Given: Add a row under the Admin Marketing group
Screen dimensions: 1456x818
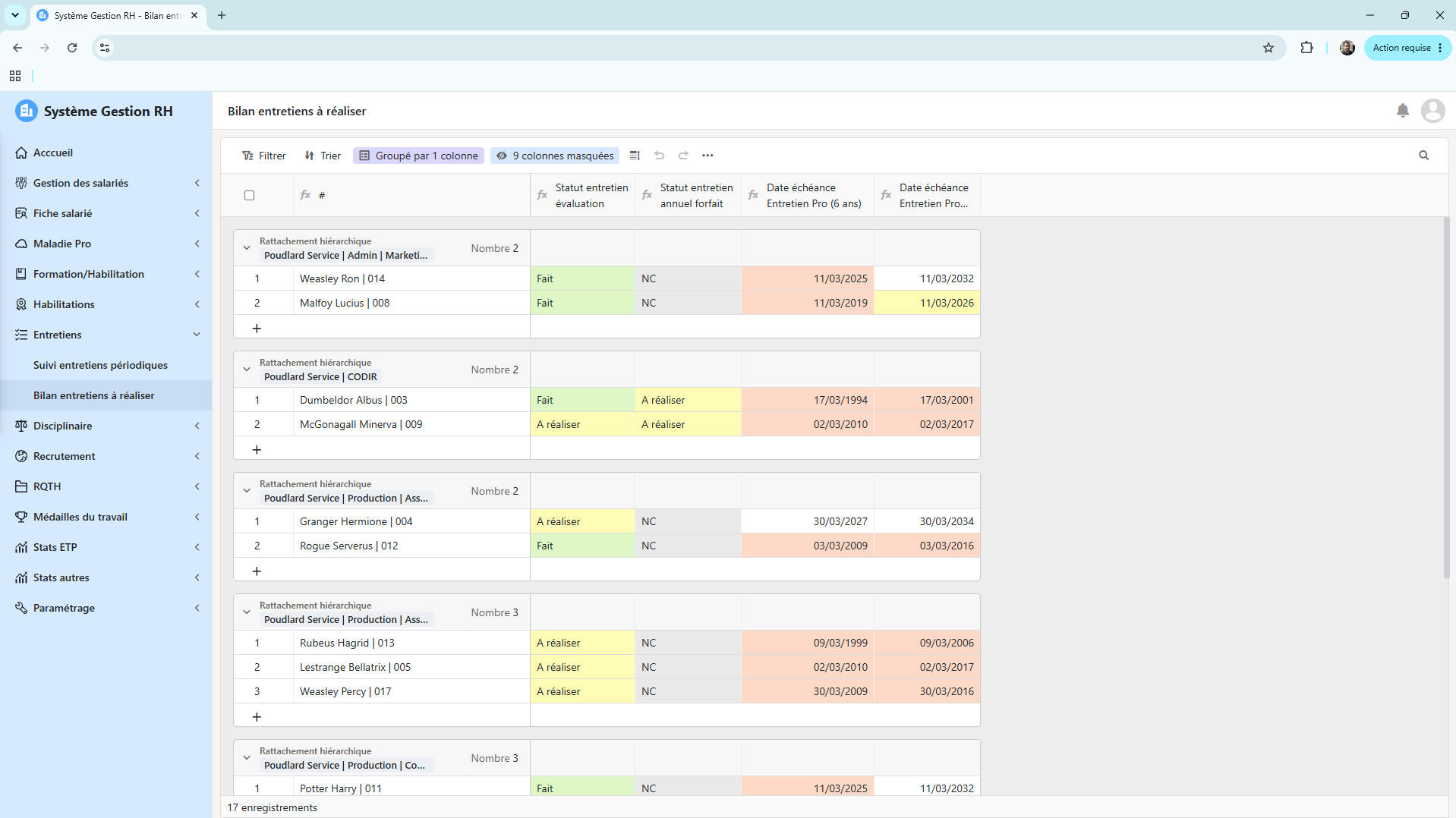Looking at the screenshot, I should pyautogui.click(x=257, y=329).
